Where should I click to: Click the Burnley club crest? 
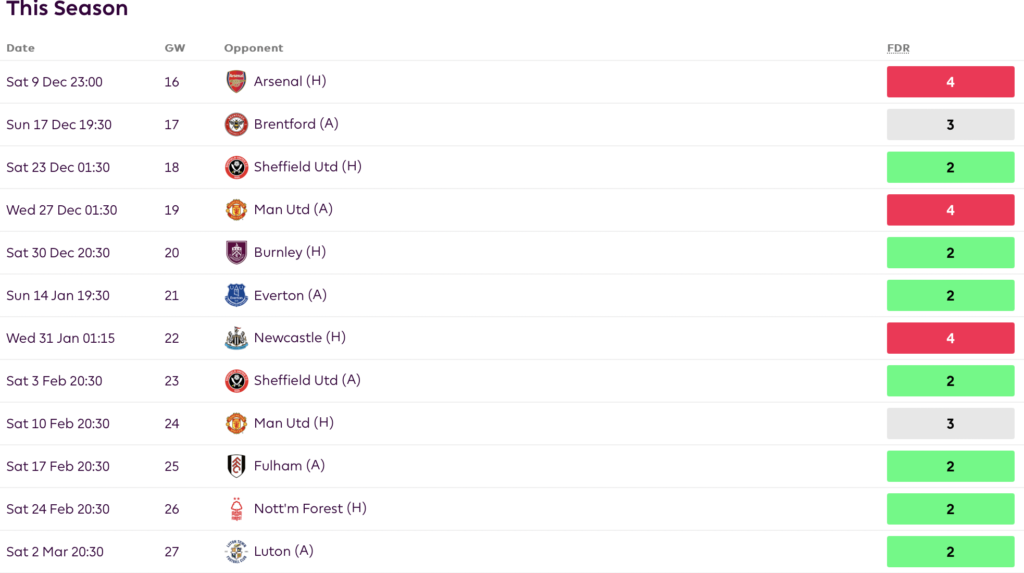[x=236, y=253]
